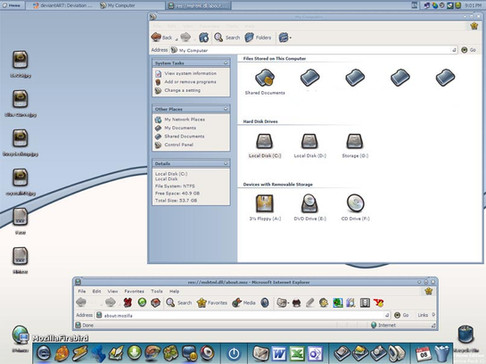Select the CD Drive (F:) icon

pos(355,203)
